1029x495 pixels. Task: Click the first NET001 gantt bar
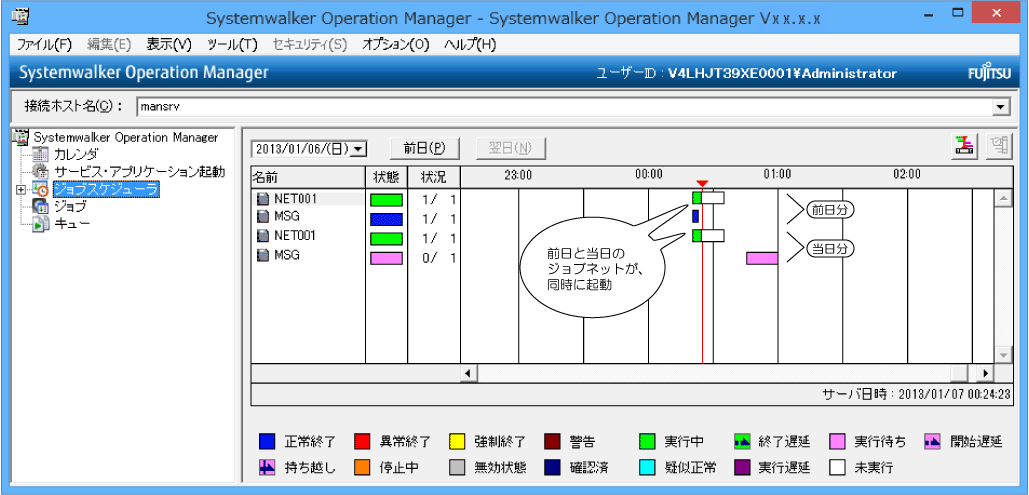pos(708,198)
